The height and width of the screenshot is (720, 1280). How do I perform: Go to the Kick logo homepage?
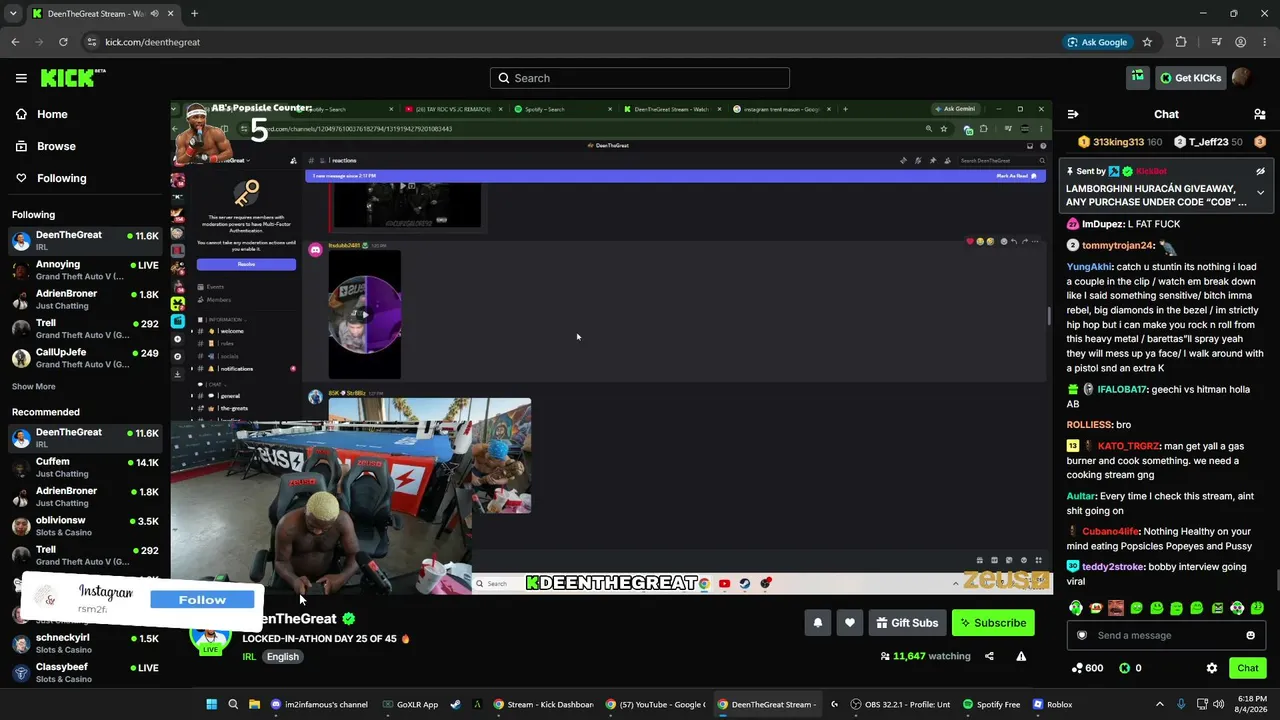73,78
